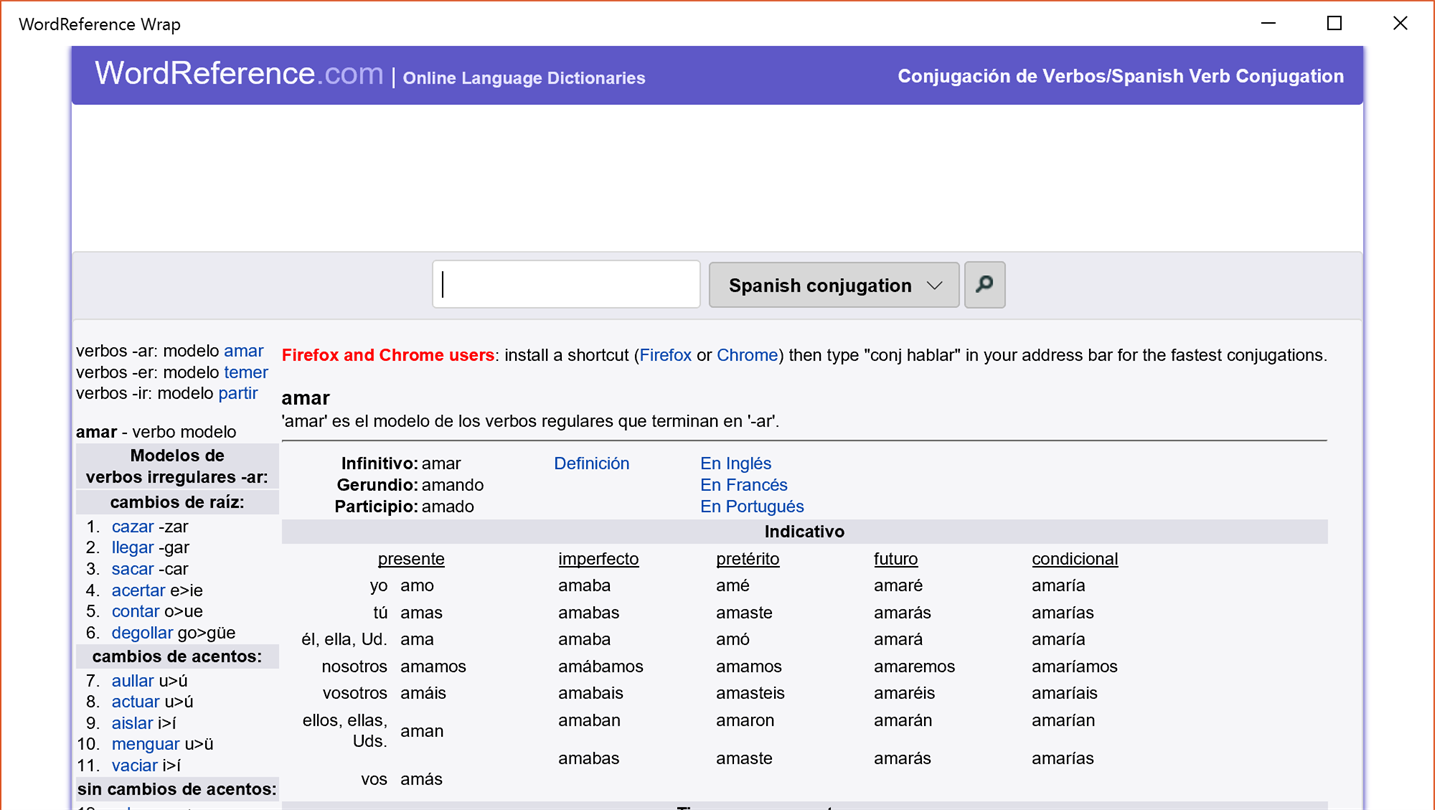Open the En Portugués translation link

click(x=751, y=506)
